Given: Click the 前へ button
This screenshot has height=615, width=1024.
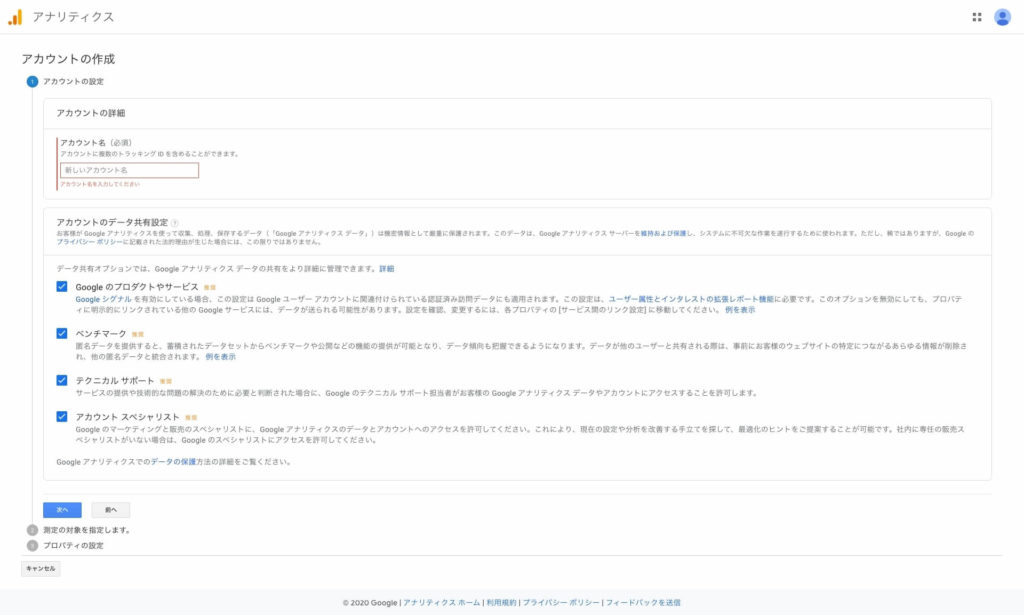Looking at the screenshot, I should tap(110, 510).
